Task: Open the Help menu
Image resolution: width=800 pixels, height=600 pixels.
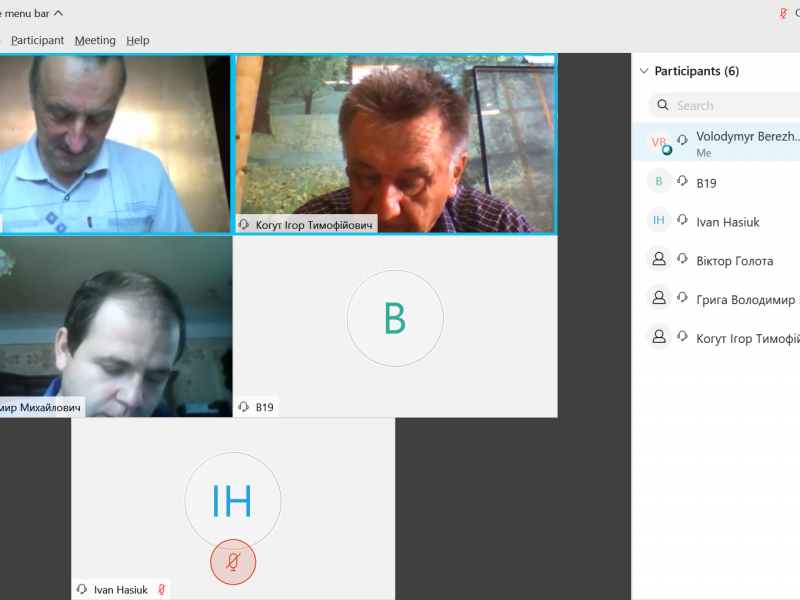Action: (x=138, y=40)
